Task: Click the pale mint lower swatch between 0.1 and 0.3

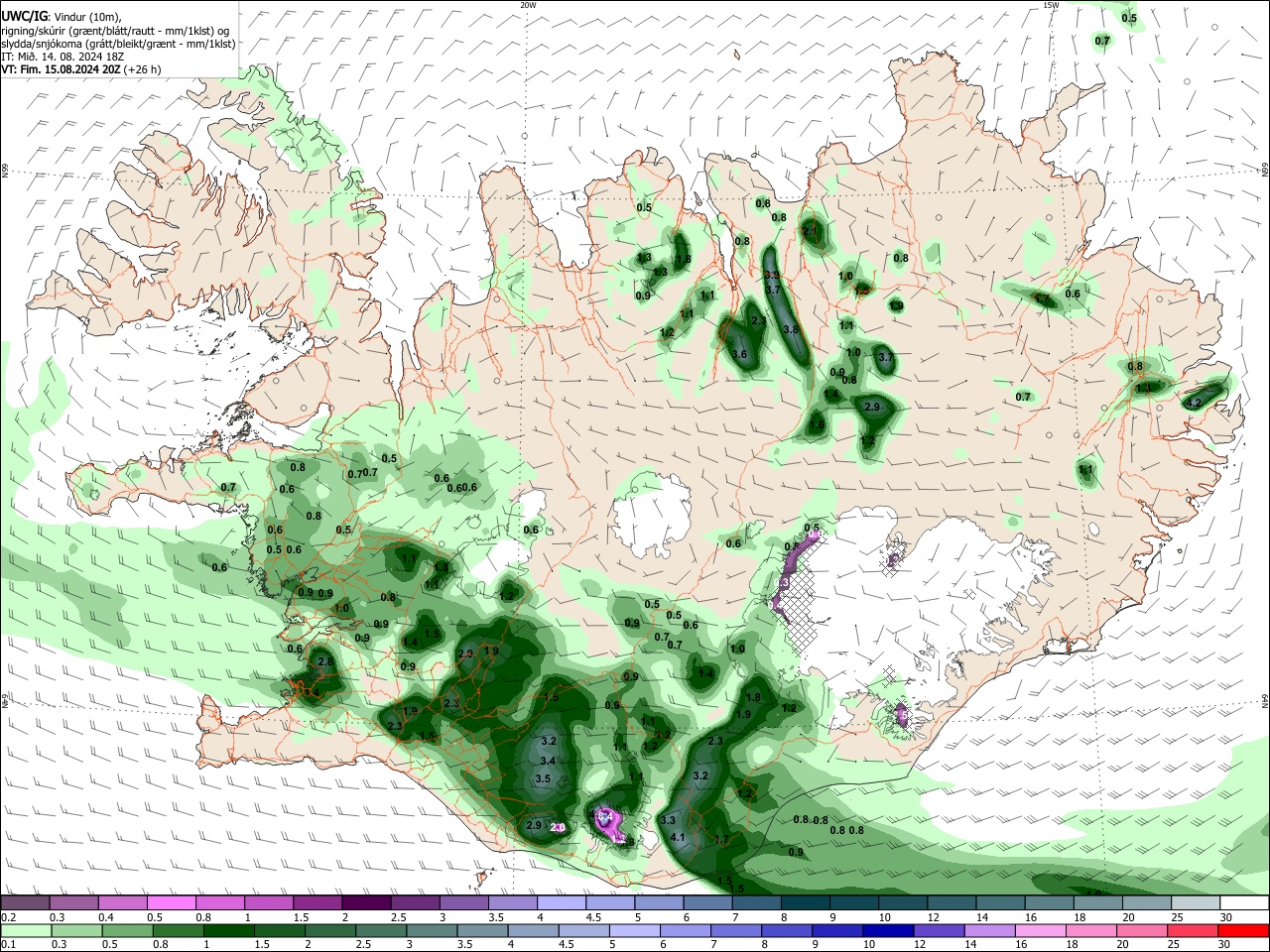Action: [25, 930]
